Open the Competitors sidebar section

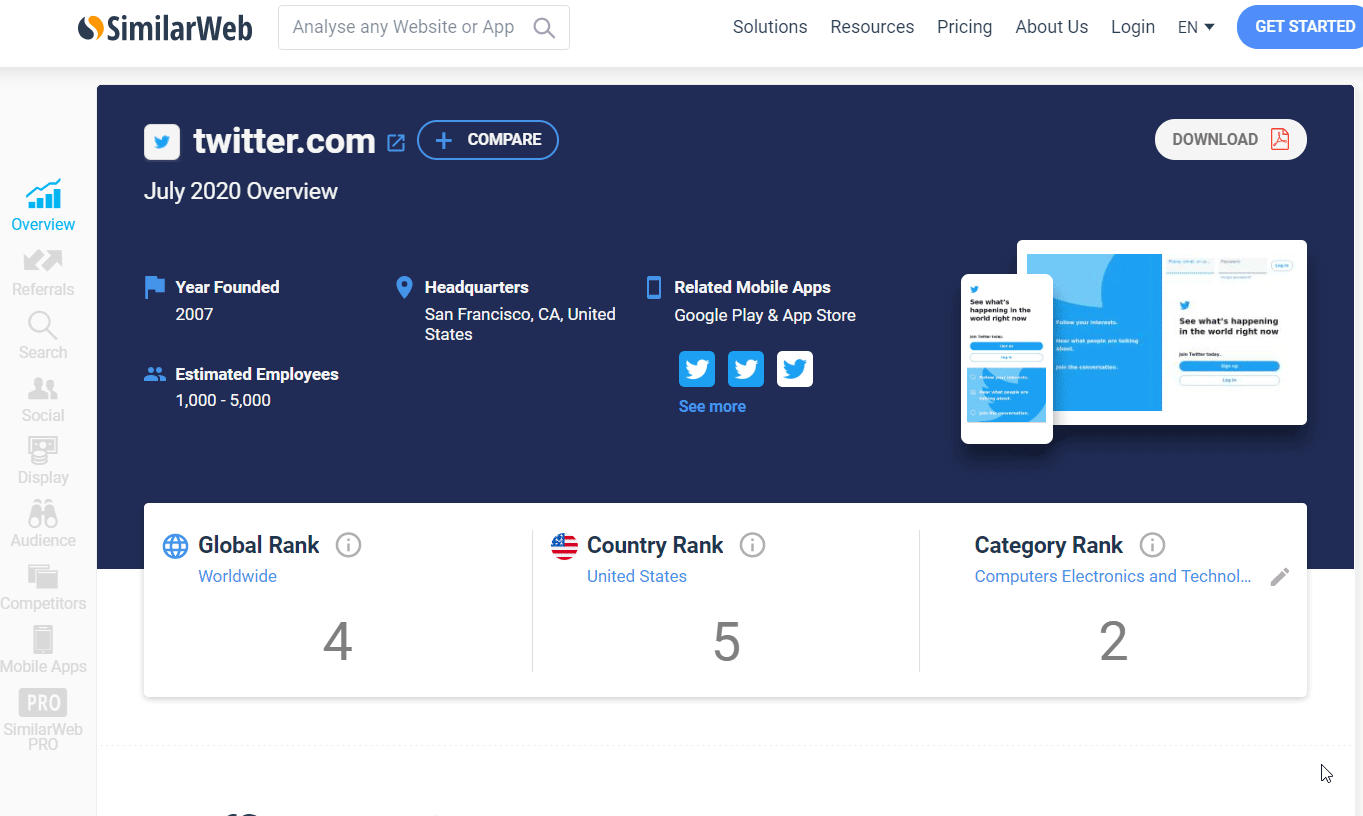point(43,587)
